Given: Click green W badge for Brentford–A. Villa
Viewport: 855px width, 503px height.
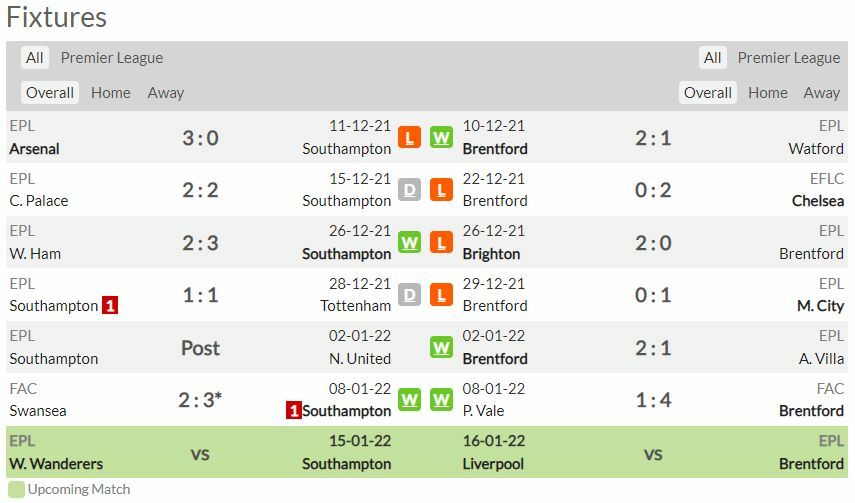Looking at the screenshot, I should pyautogui.click(x=441, y=348).
